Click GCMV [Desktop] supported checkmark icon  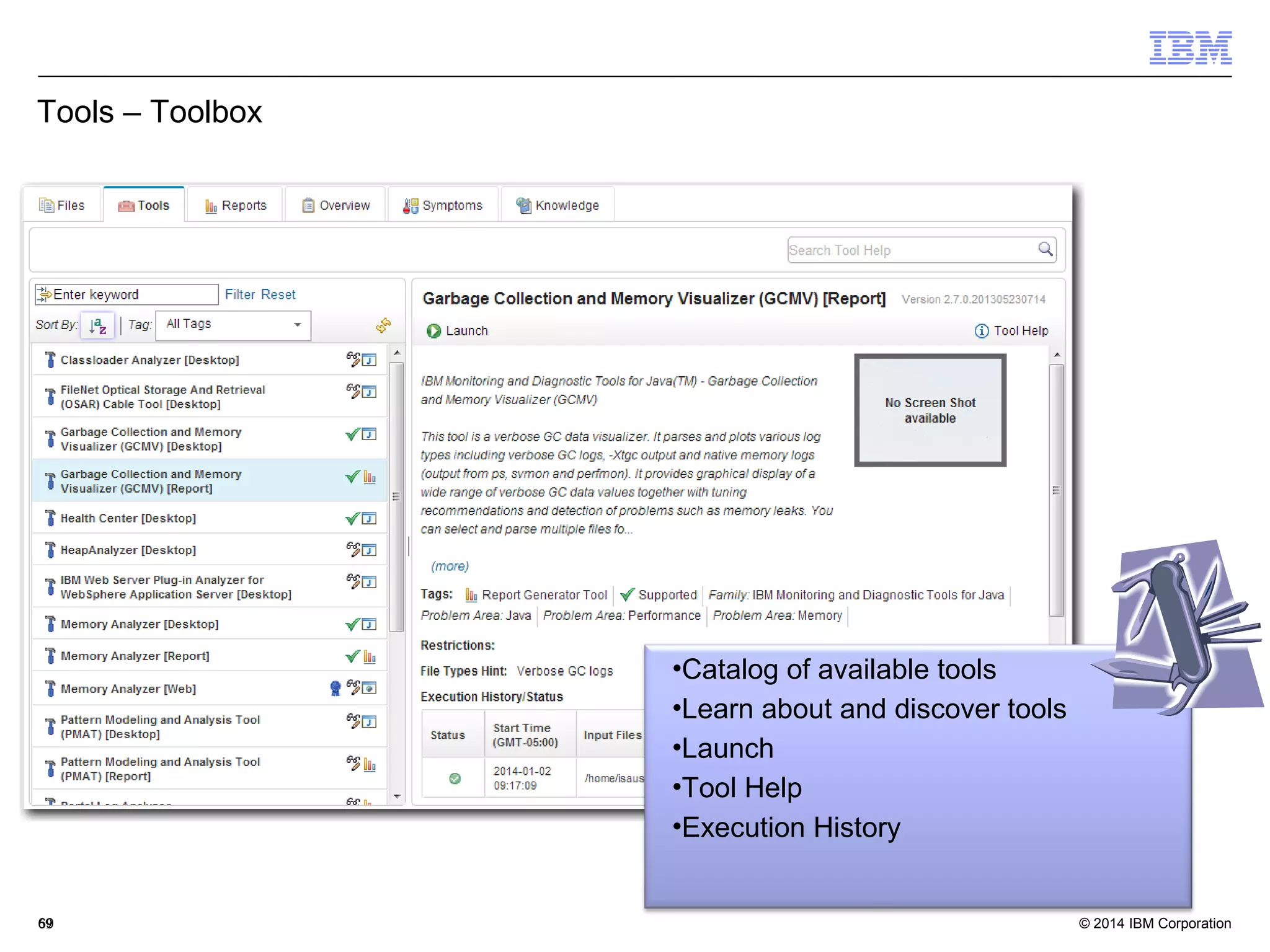click(353, 434)
